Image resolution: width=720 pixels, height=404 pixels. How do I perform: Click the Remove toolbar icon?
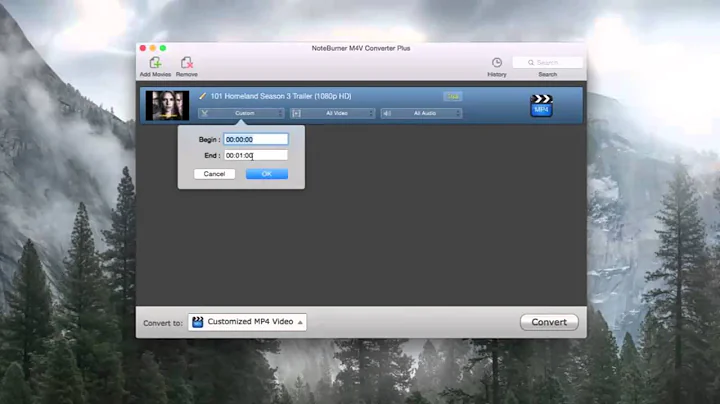coord(186,62)
